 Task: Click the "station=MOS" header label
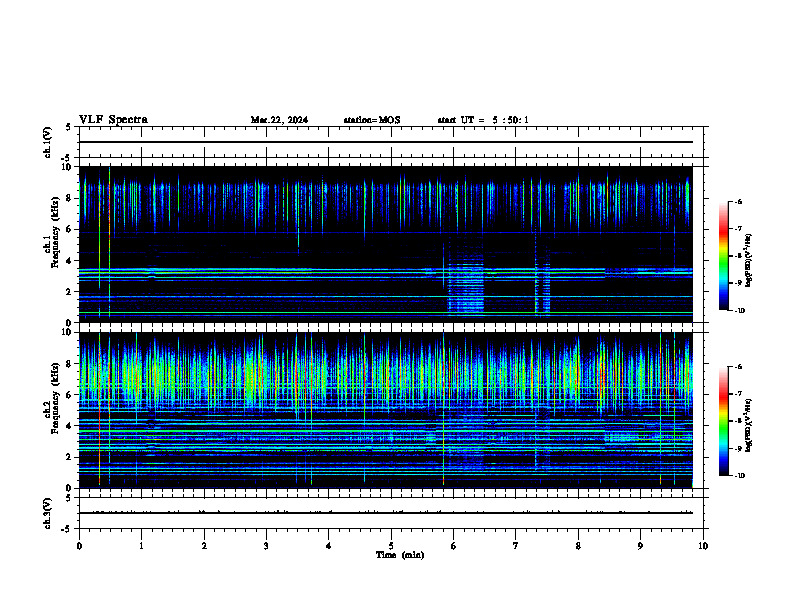372,120
